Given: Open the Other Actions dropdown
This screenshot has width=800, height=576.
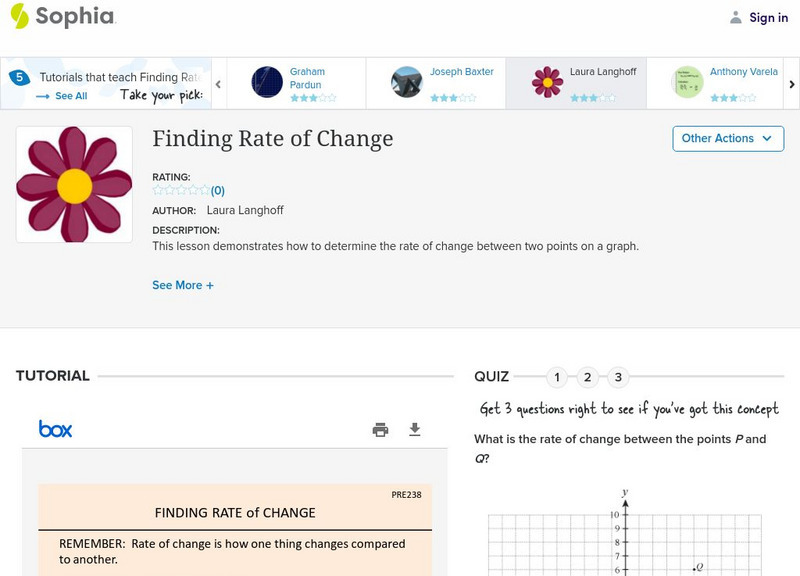Looking at the screenshot, I should (727, 139).
